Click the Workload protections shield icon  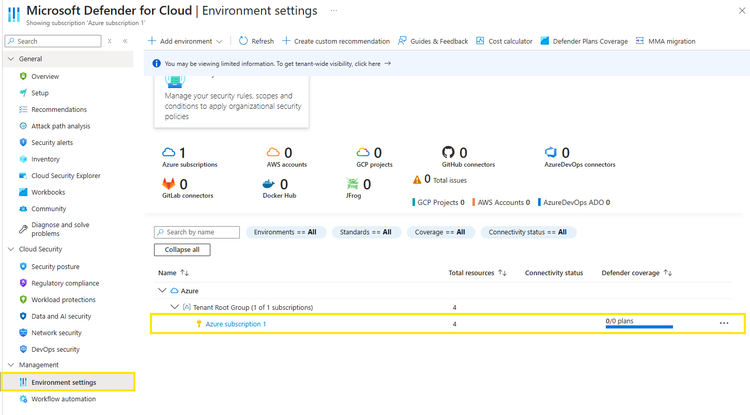pyautogui.click(x=23, y=299)
